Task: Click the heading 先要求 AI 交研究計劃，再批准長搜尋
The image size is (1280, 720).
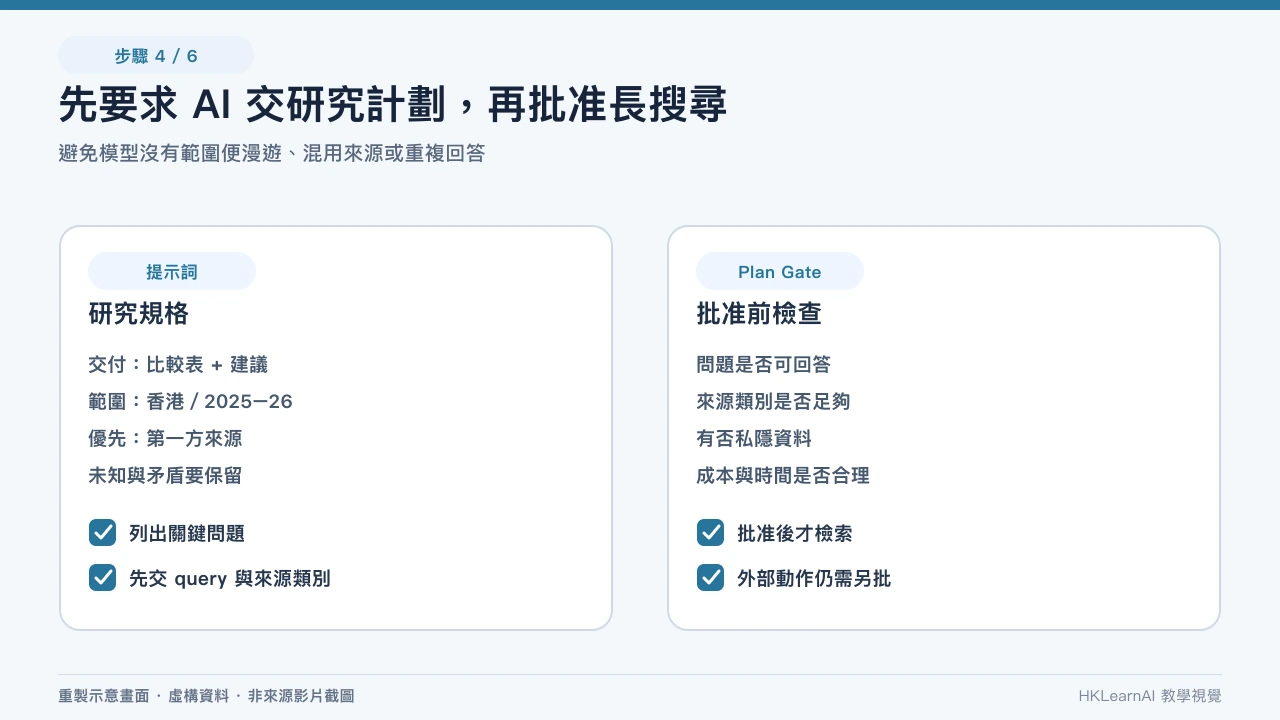Action: click(x=393, y=106)
